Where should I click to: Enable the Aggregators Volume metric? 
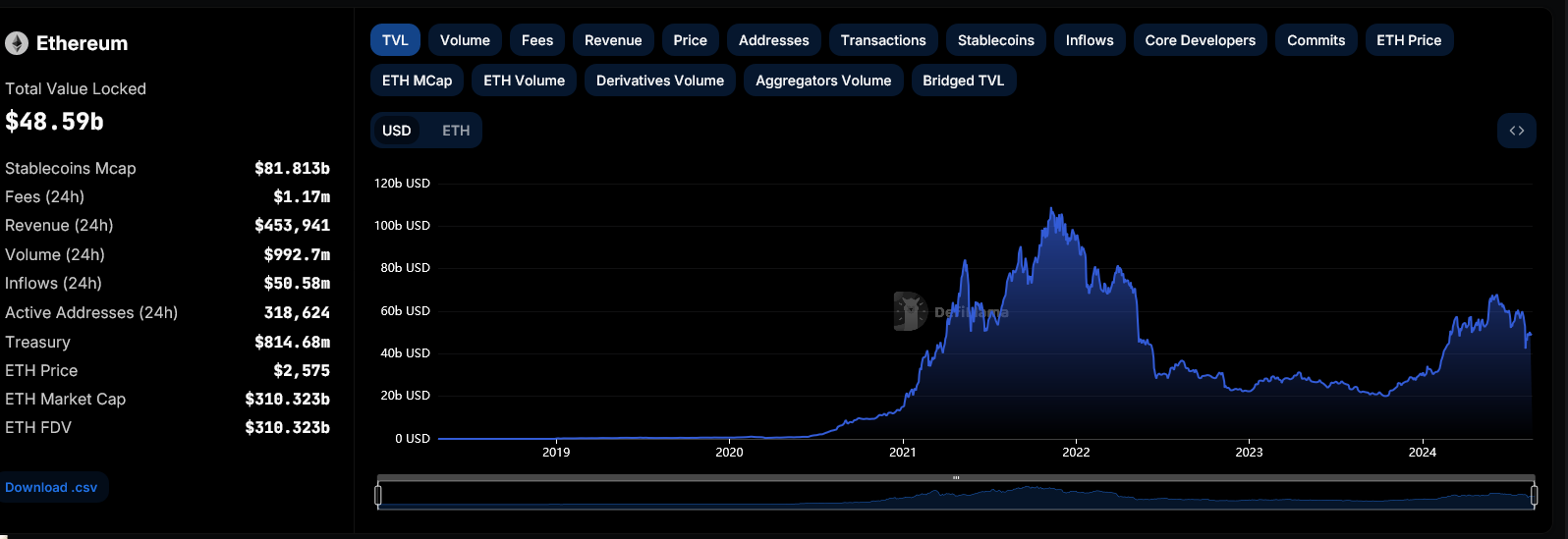823,81
